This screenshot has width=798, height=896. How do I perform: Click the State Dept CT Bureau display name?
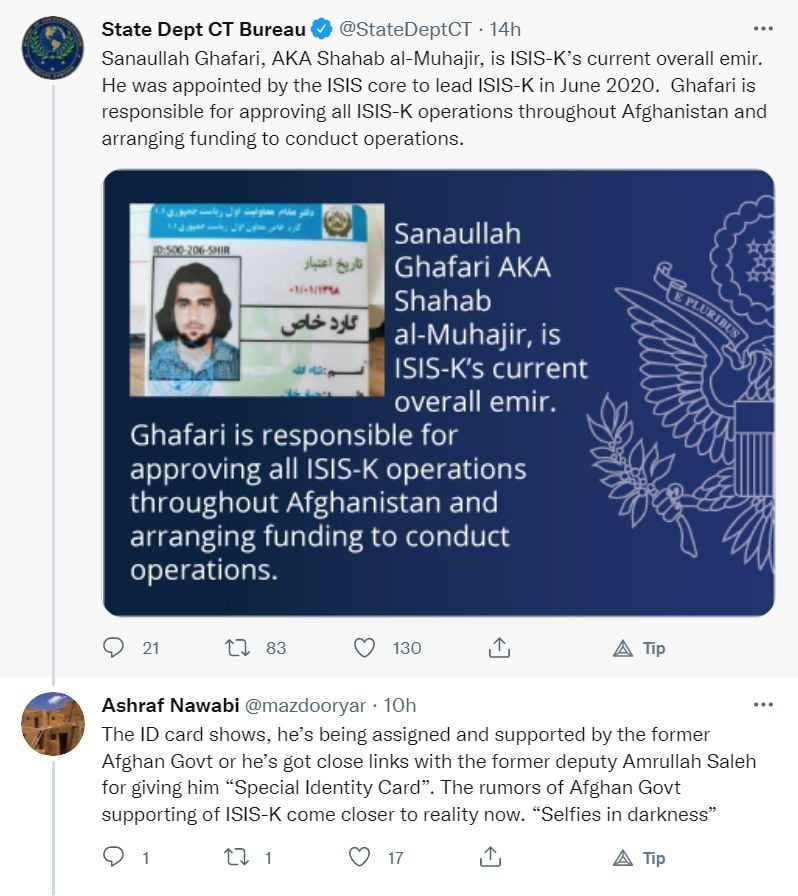(203, 29)
